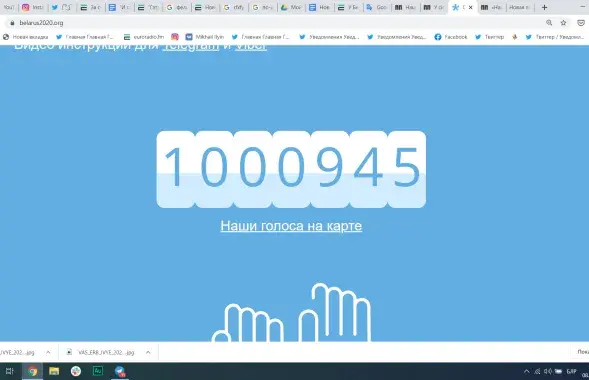Viewport: 589px width, 380px height.
Task: Switch to Chrome in the taskbar
Action: click(x=32, y=371)
